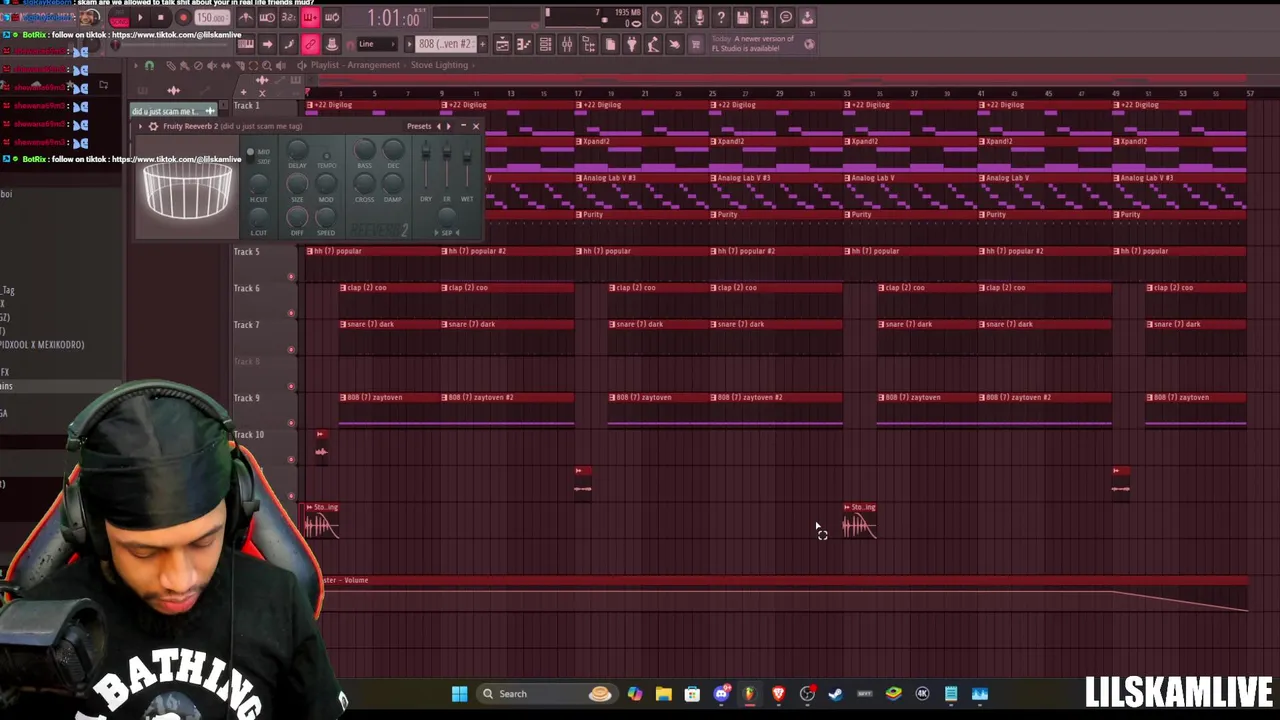Click the arrow step edit icon
Viewport: 1280px width, 720px height.
point(267,44)
